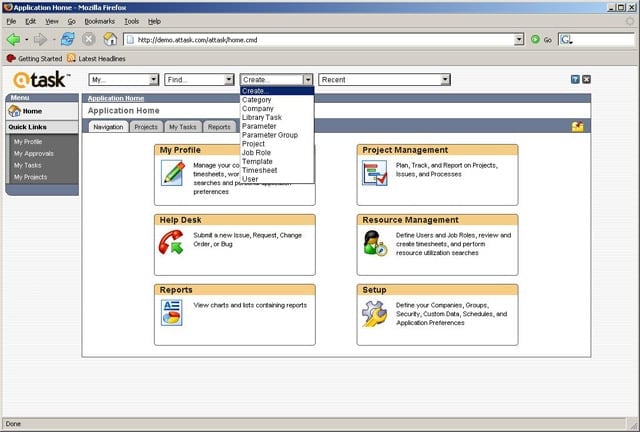
Task: Open the Setup card heading
Action: (374, 290)
